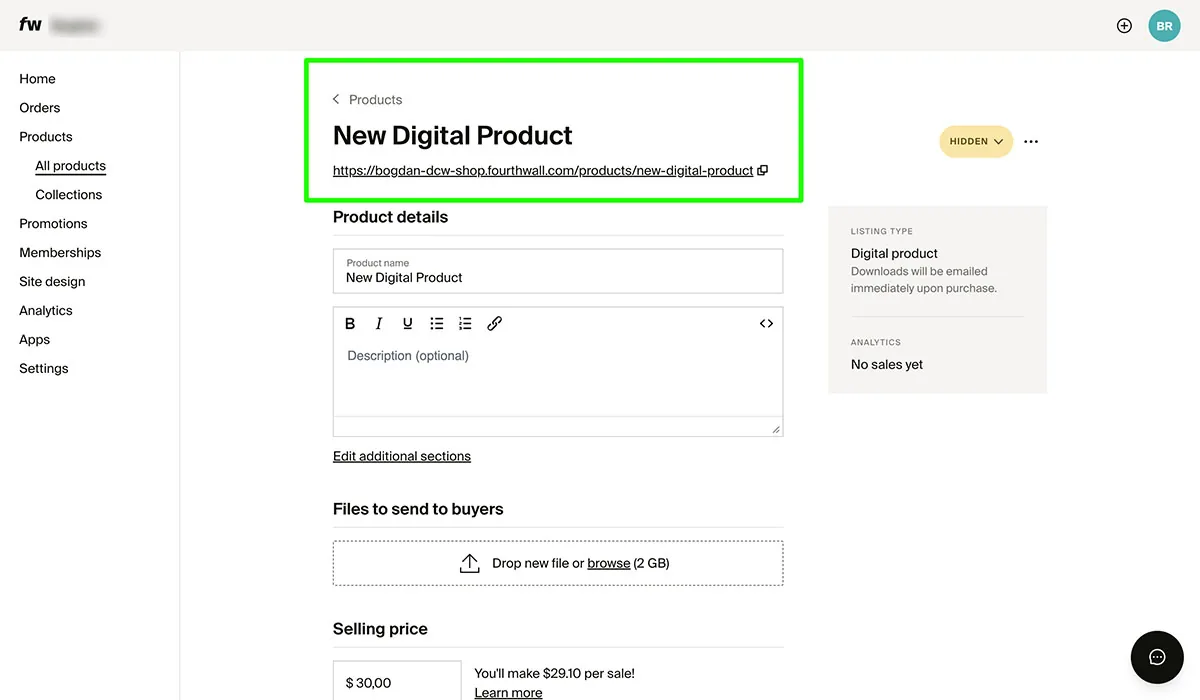Click browse to upload a file
1200x700 pixels.
pos(609,562)
